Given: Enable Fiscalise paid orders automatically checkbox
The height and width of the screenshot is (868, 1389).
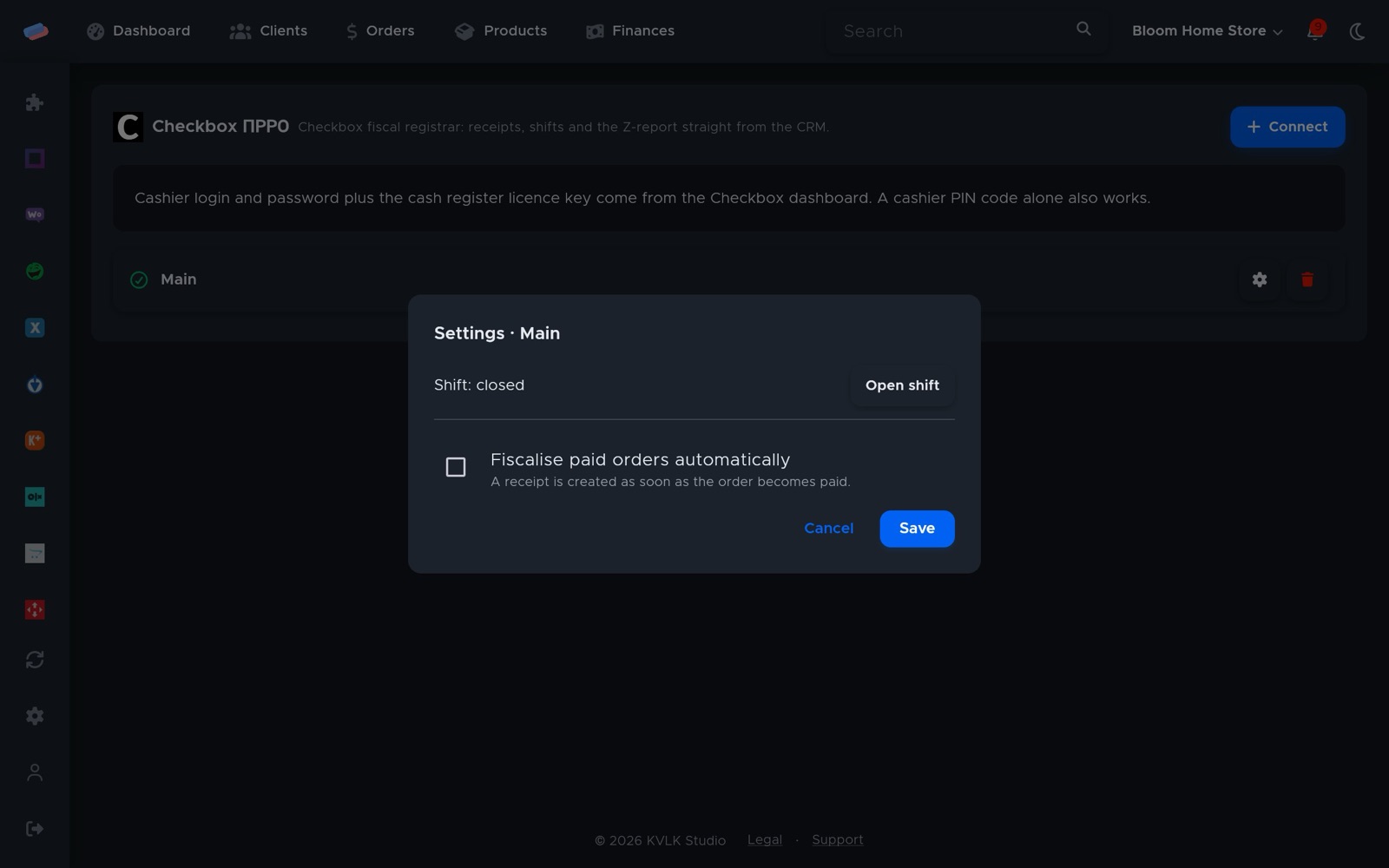Looking at the screenshot, I should (456, 467).
